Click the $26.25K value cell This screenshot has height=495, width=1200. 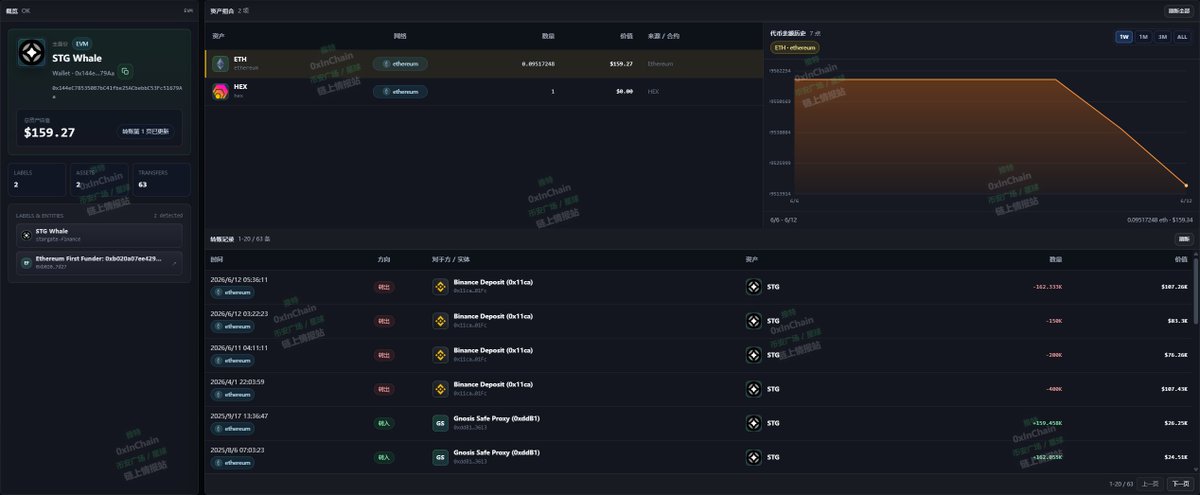[x=1176, y=423]
